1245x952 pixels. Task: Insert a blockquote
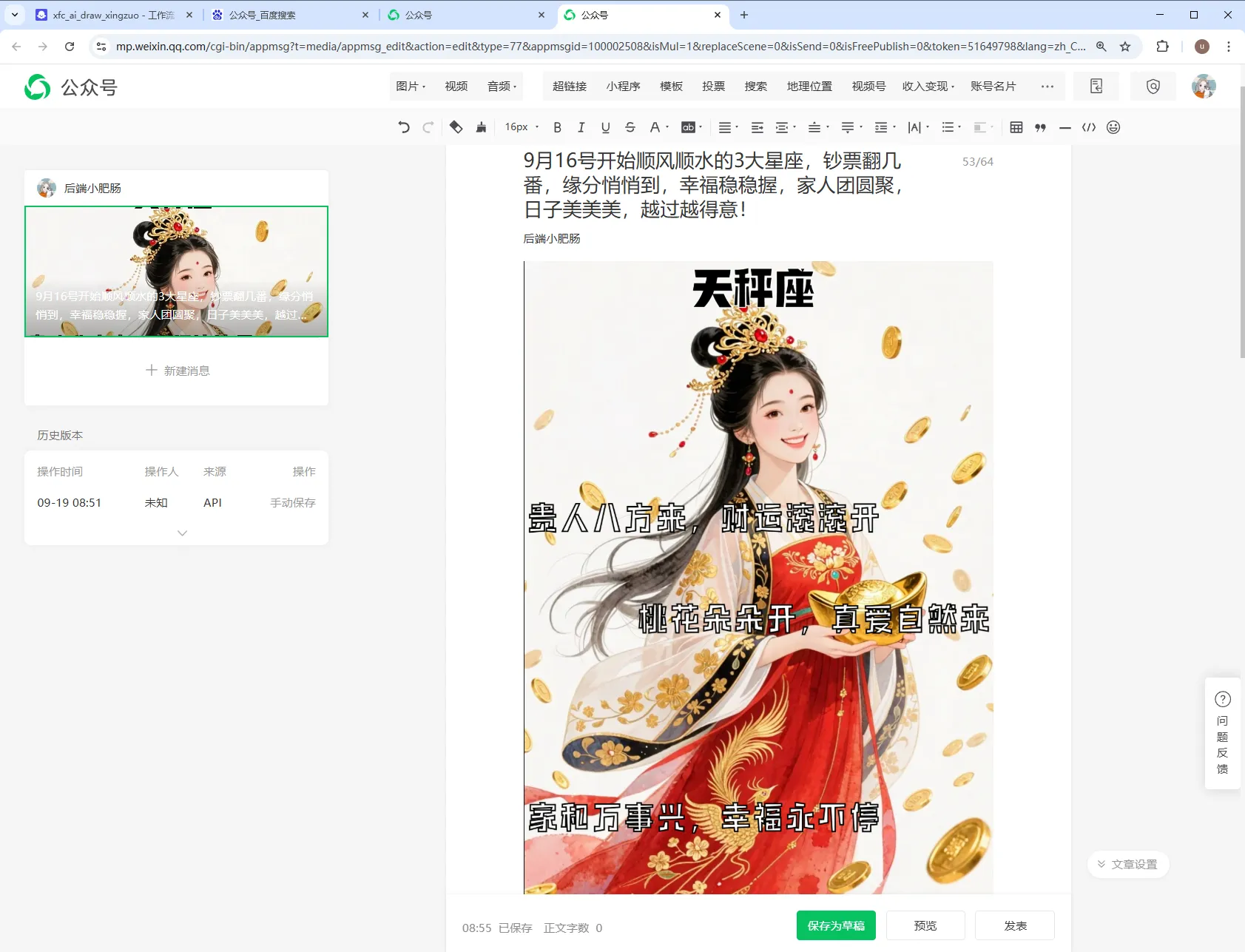(1041, 127)
